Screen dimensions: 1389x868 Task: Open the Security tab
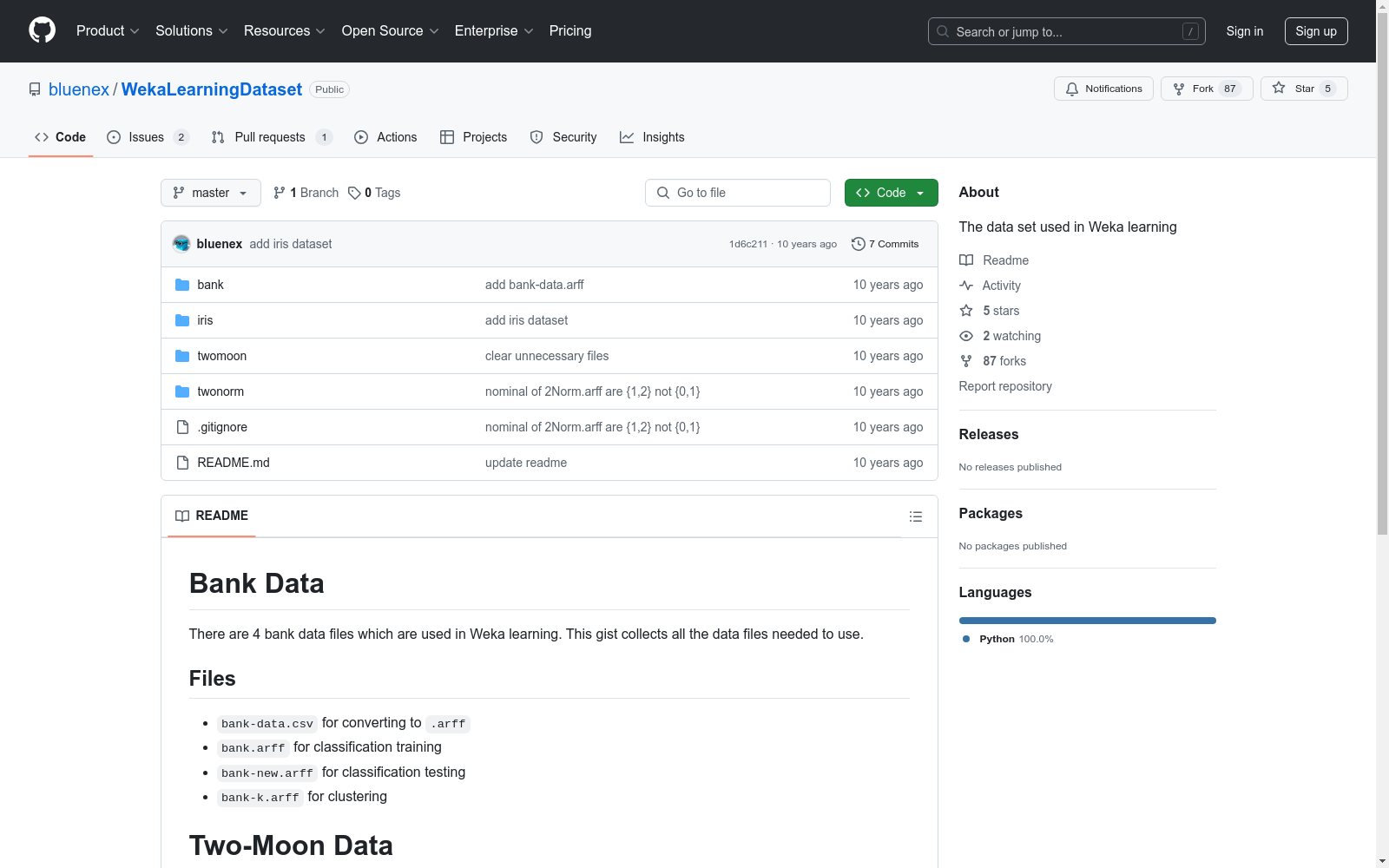tap(563, 137)
